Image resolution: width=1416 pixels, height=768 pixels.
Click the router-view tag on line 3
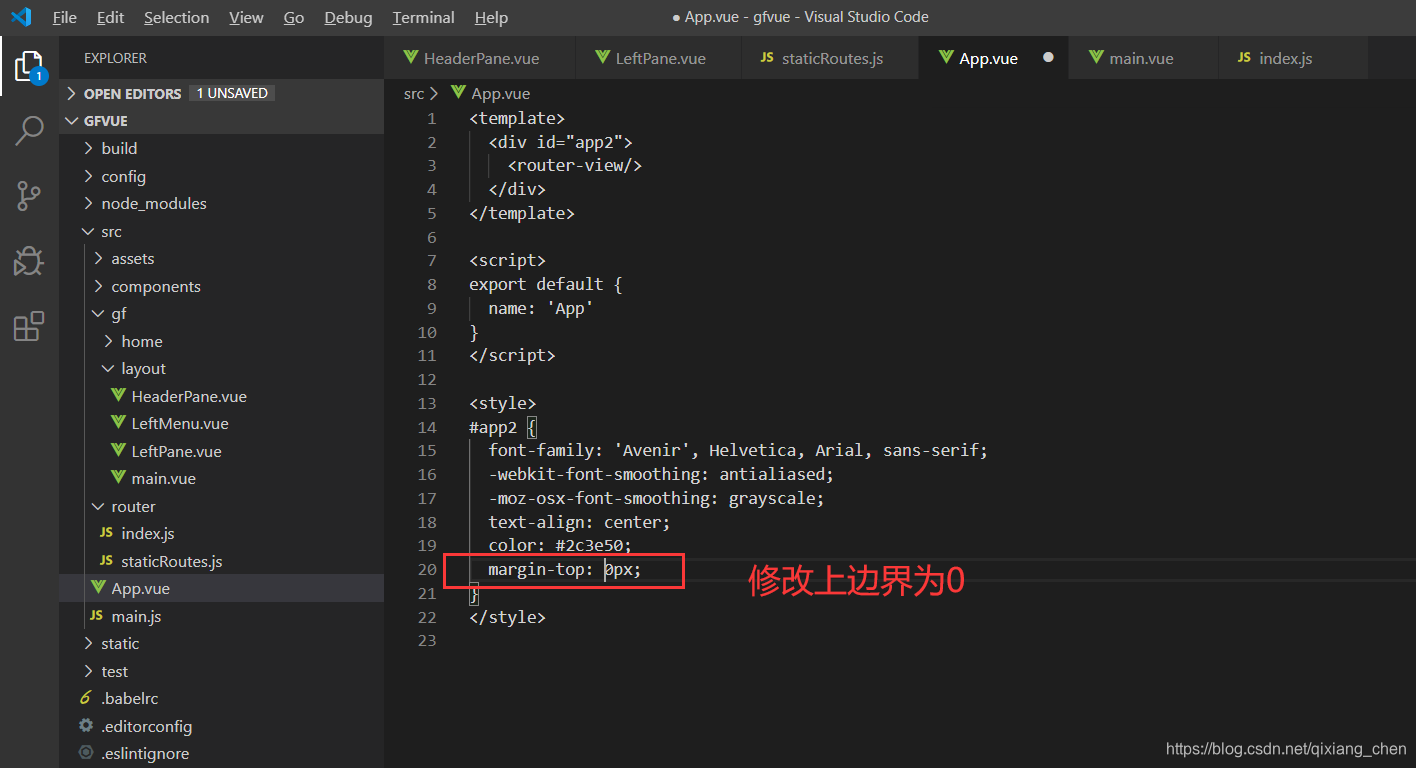pos(574,165)
